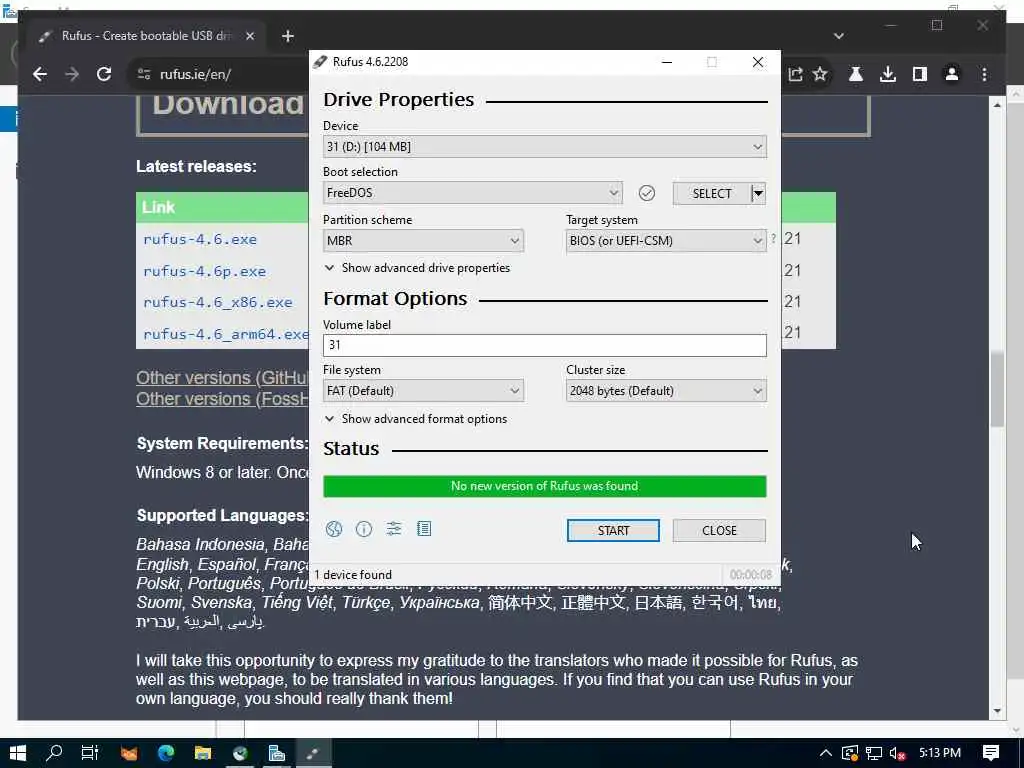Open the Boot selection FreeDOS dropdown

[472, 193]
